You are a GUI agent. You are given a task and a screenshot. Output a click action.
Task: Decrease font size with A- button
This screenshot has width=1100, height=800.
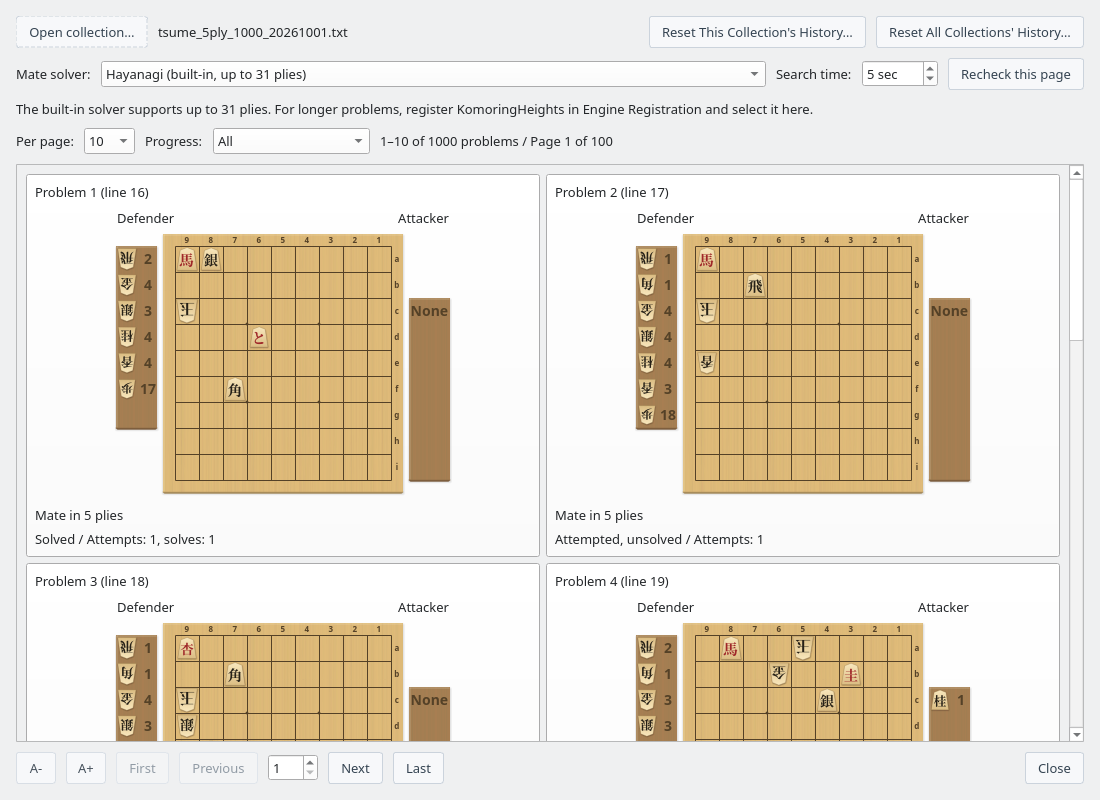pyautogui.click(x=36, y=768)
